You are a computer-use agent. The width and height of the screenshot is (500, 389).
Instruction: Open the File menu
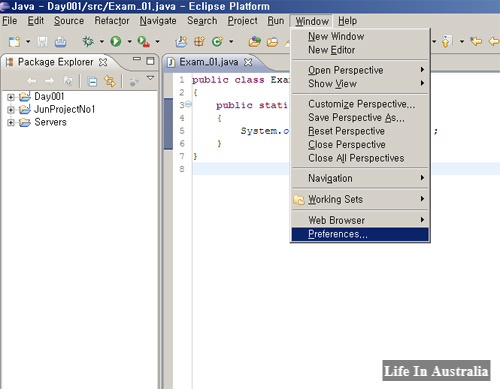click(10, 21)
